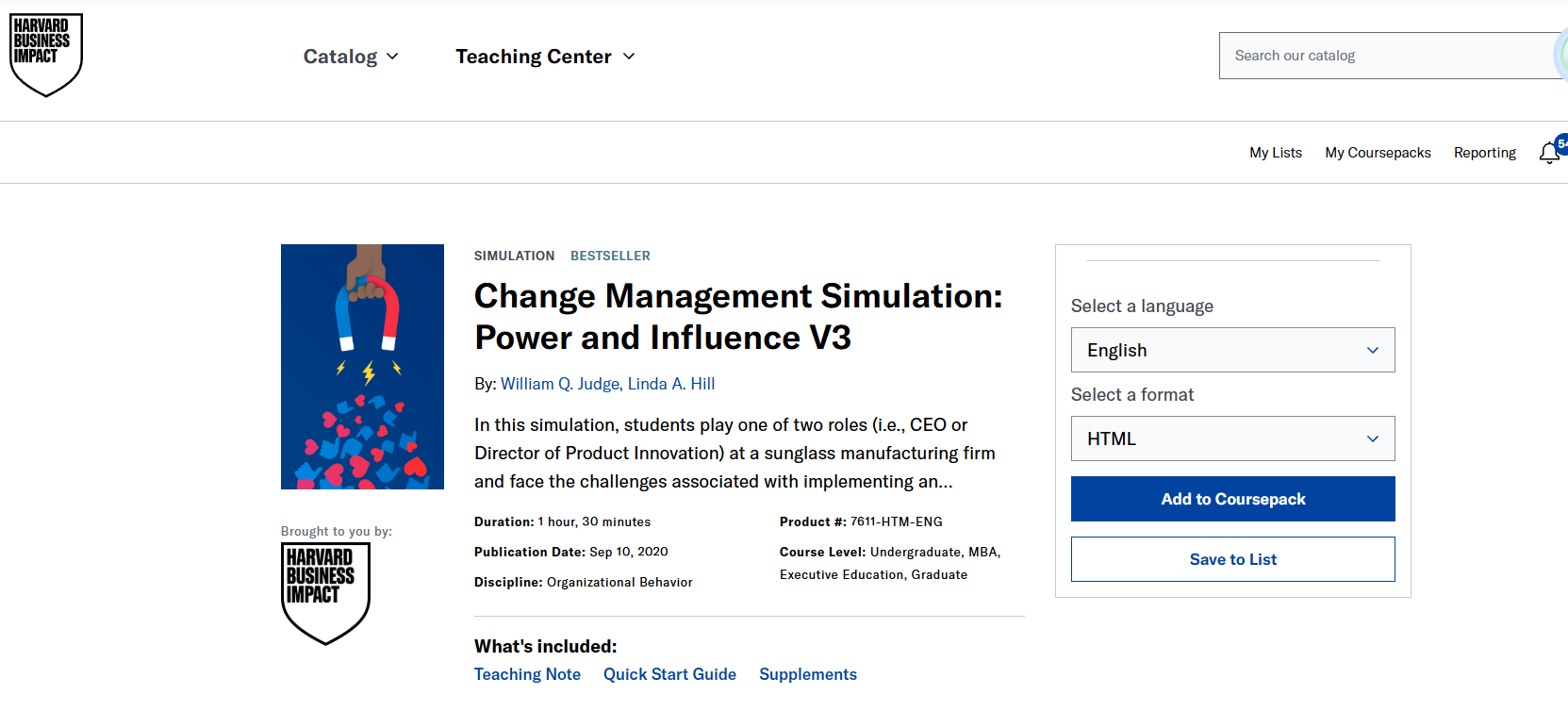This screenshot has height=728, width=1568.
Task: Click the Harvard Business Impact shield under Brought to you by
Action: click(x=325, y=594)
